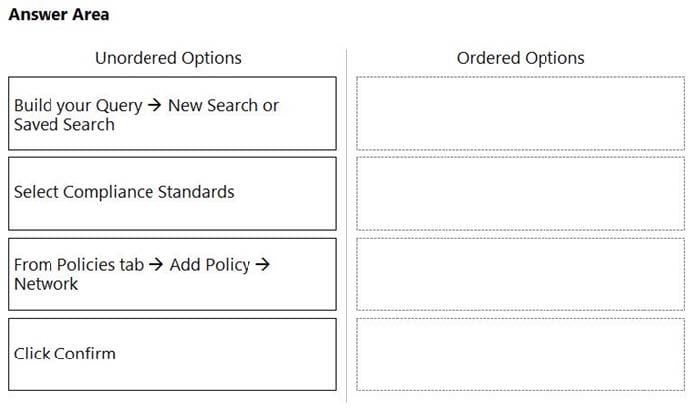The height and width of the screenshot is (409, 693).
Task: Select the 'Select Compliance Standards' option
Action: (172, 194)
